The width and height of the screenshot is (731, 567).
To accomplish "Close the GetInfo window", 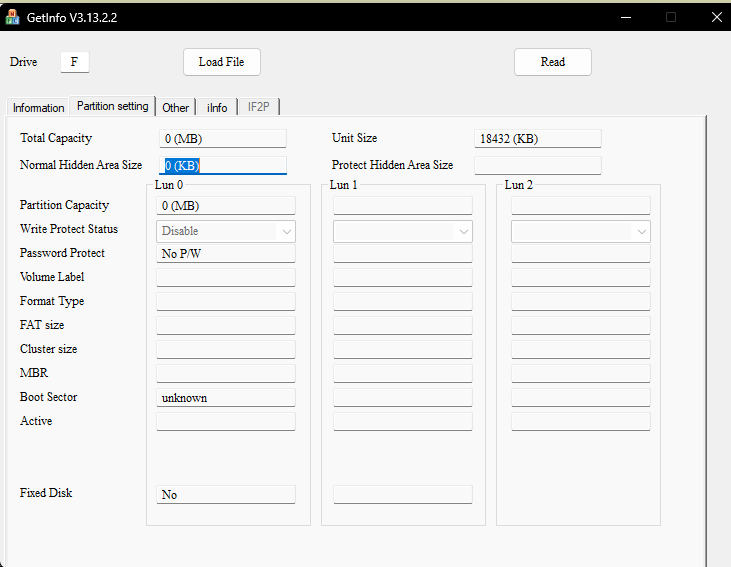I will [717, 17].
